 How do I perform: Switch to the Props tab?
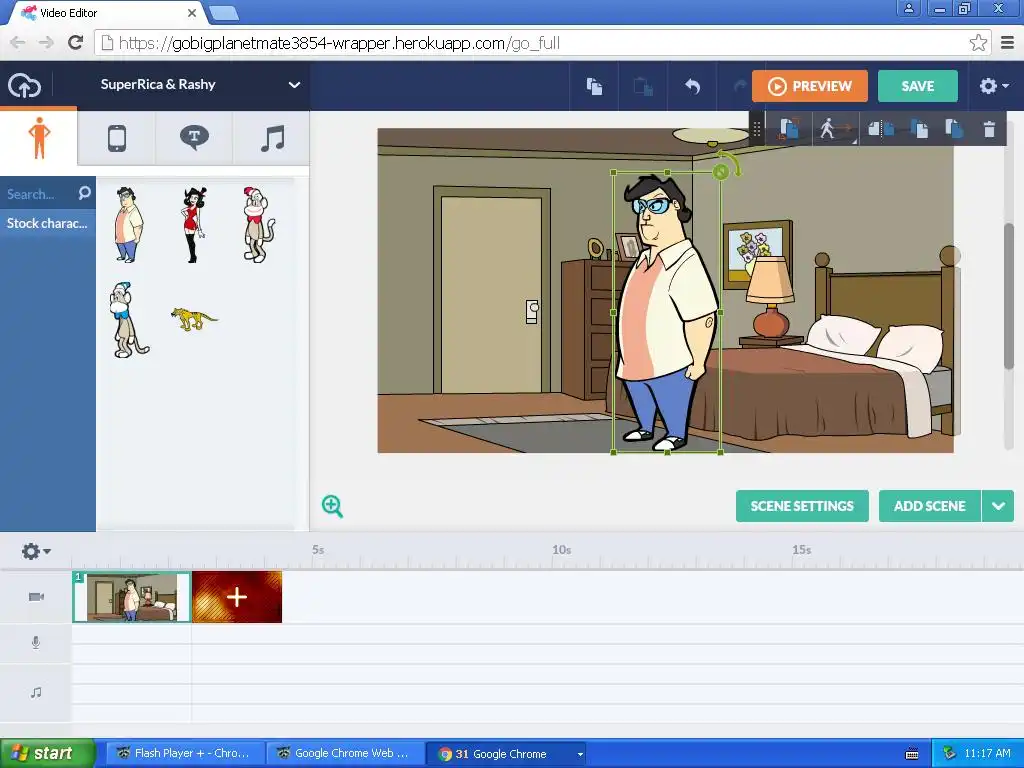(x=117, y=138)
